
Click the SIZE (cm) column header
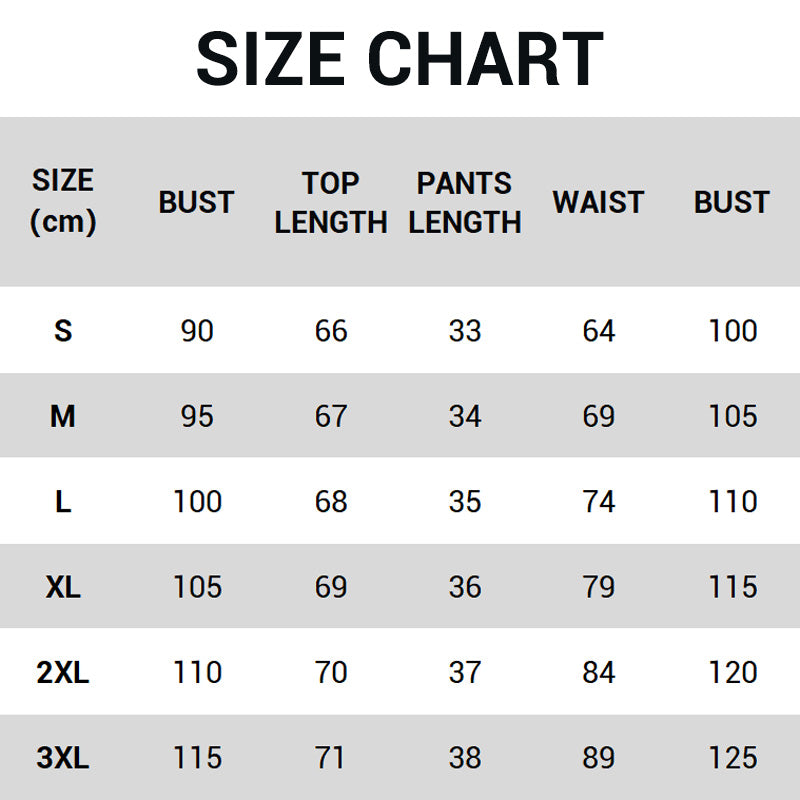pyautogui.click(x=63, y=201)
